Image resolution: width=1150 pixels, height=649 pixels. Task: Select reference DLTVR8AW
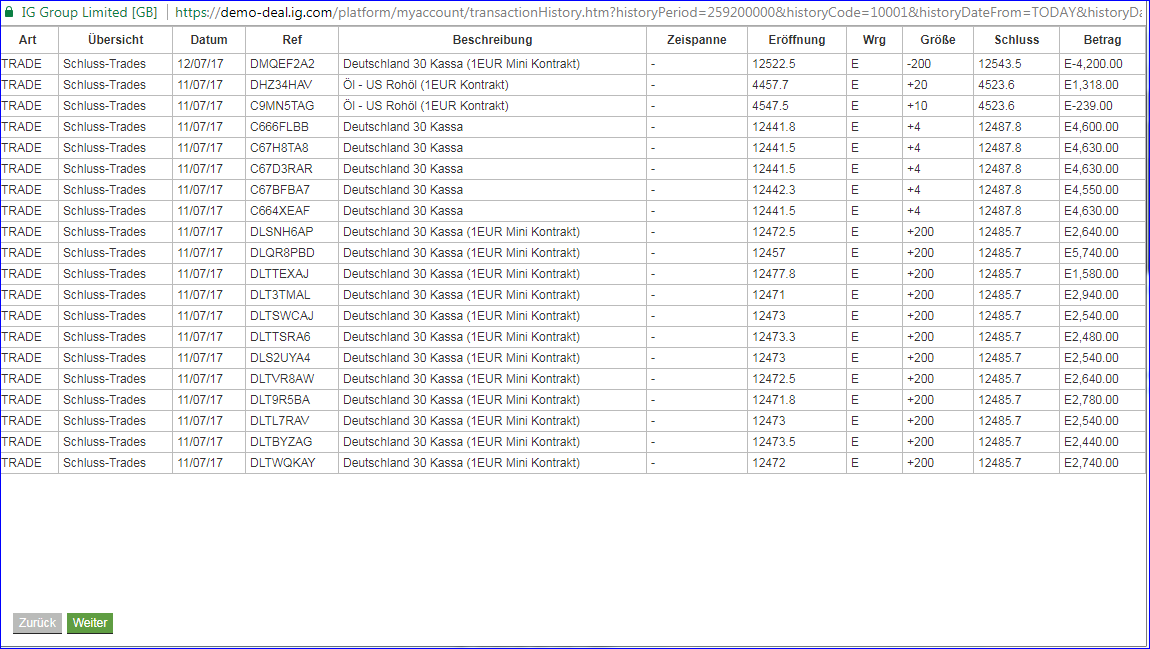click(282, 379)
